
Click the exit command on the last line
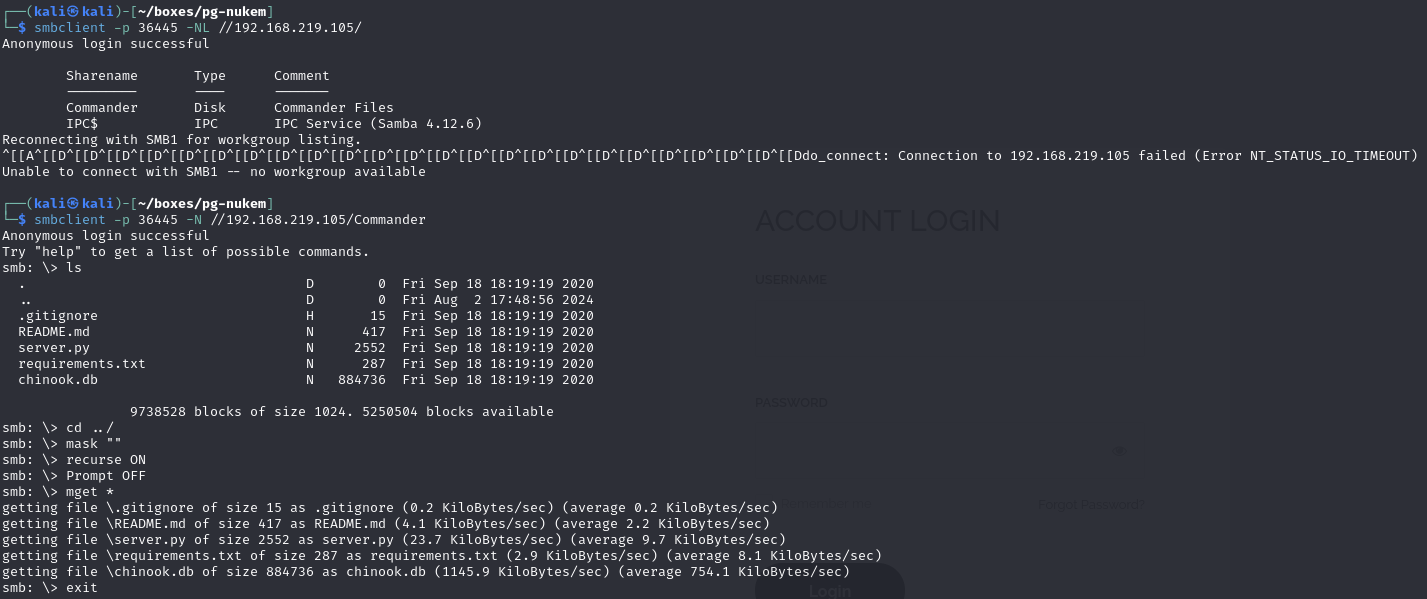pyautogui.click(x=82, y=588)
